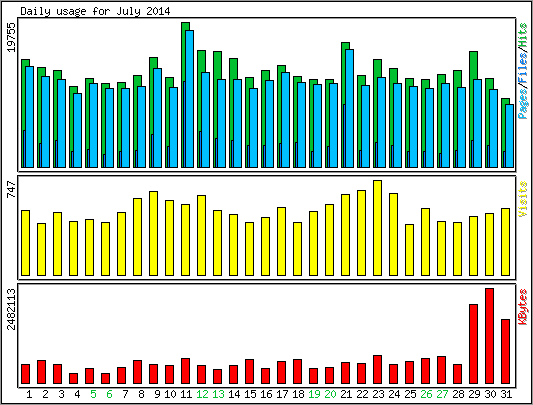Click the yellow visits bar for day 25
This screenshot has width=533, height=405.
point(409,250)
